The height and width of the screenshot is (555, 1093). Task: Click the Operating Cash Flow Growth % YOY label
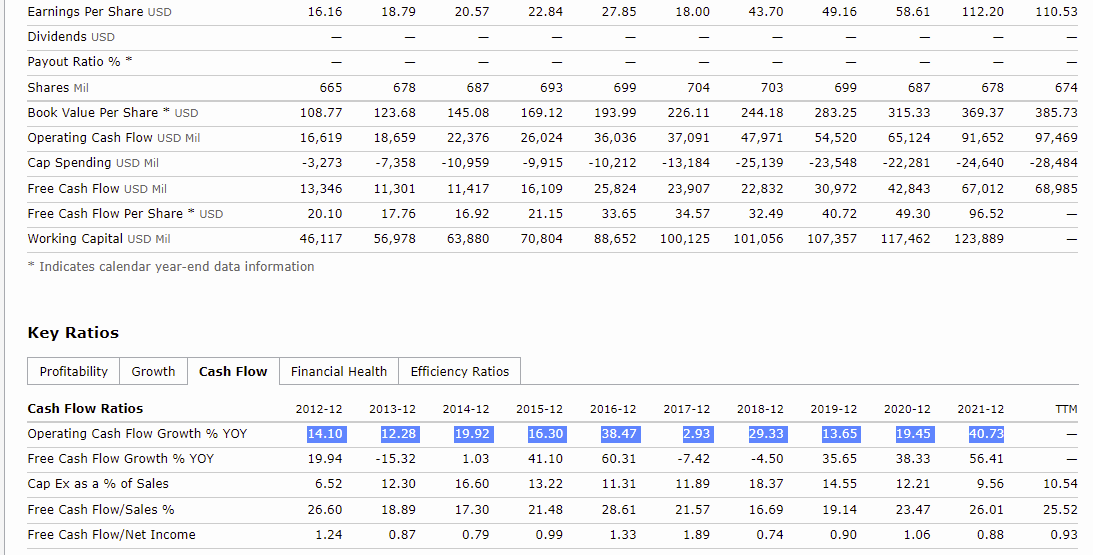point(137,433)
